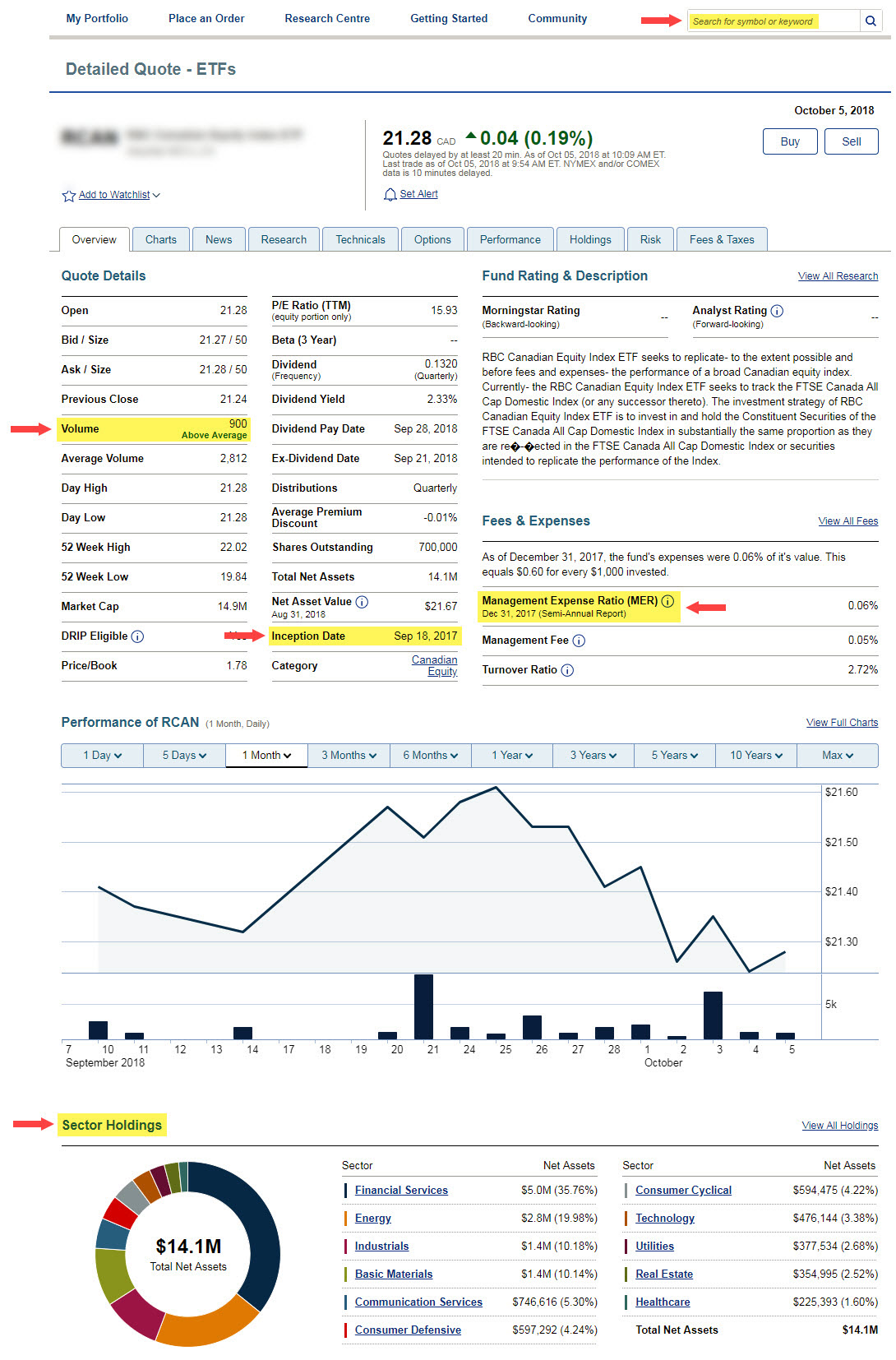Image resolution: width=896 pixels, height=1360 pixels.
Task: Select the 1 Year chart period dropdown
Action: [x=512, y=756]
